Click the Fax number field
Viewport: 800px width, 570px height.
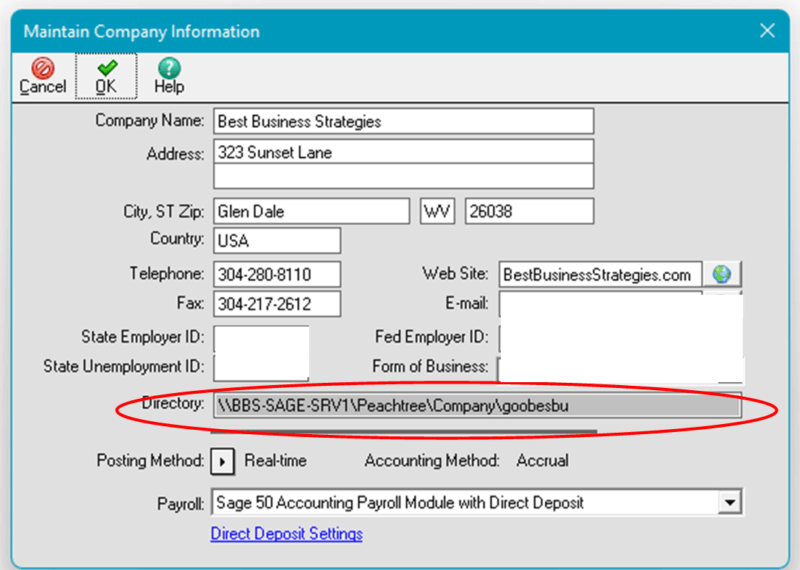[x=277, y=304]
